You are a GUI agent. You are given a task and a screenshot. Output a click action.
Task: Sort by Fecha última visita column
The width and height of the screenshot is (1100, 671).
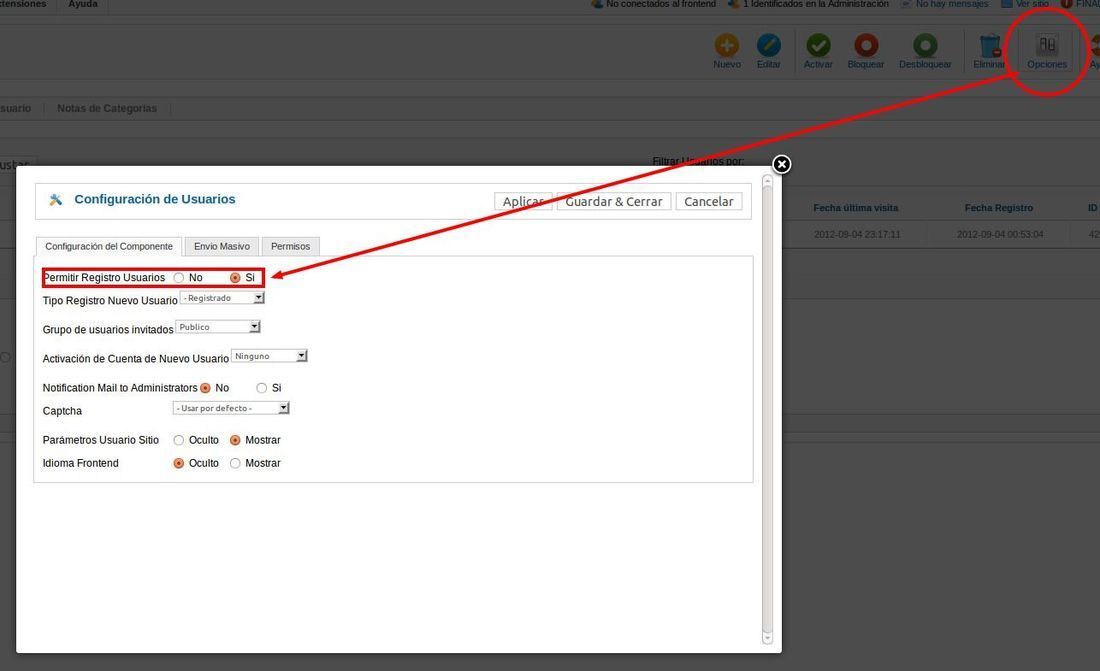855,208
